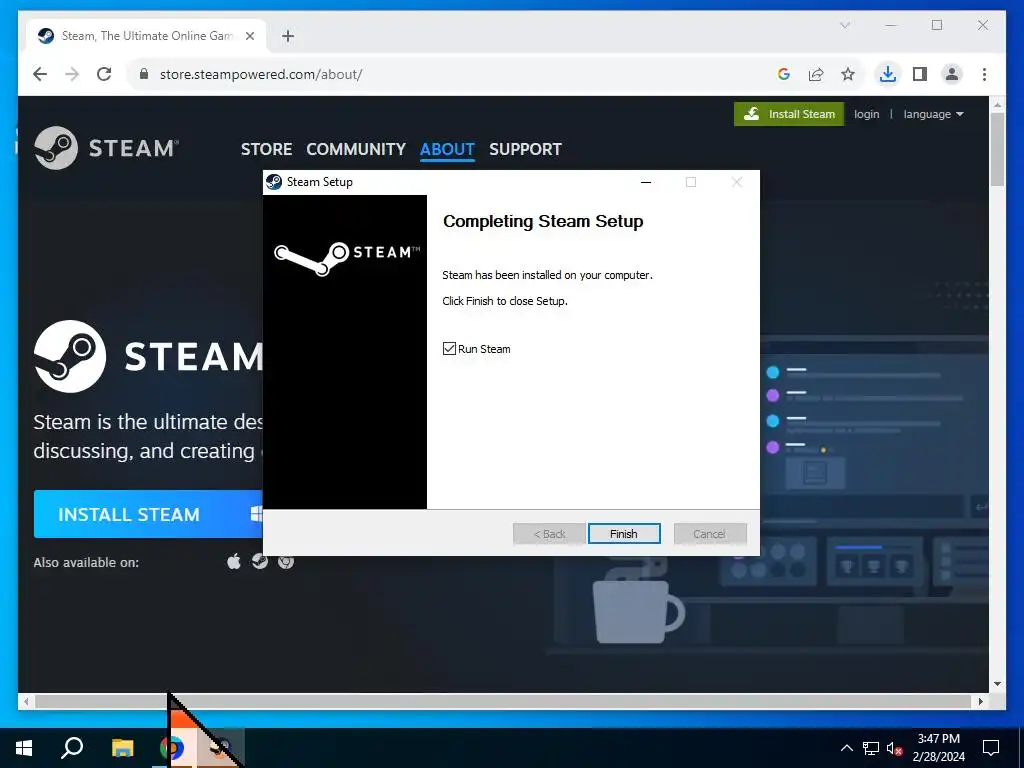Open Windows Start menu

(x=24, y=748)
